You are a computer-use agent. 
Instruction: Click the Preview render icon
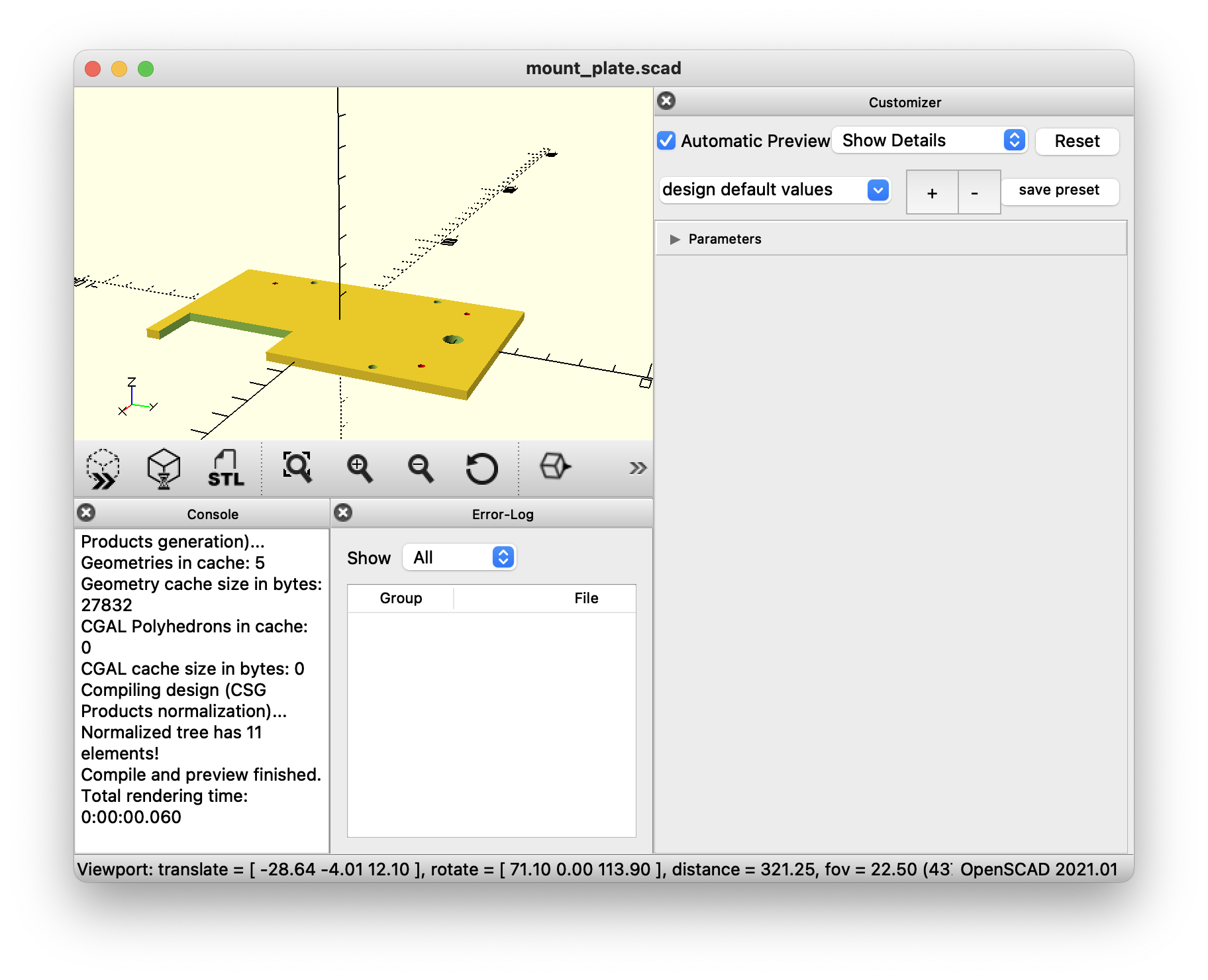[x=103, y=469]
